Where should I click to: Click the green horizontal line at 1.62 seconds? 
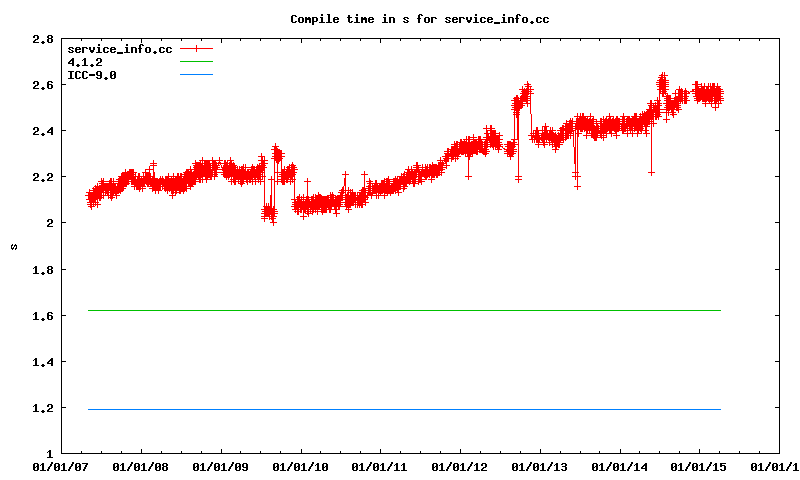pyautogui.click(x=400, y=310)
